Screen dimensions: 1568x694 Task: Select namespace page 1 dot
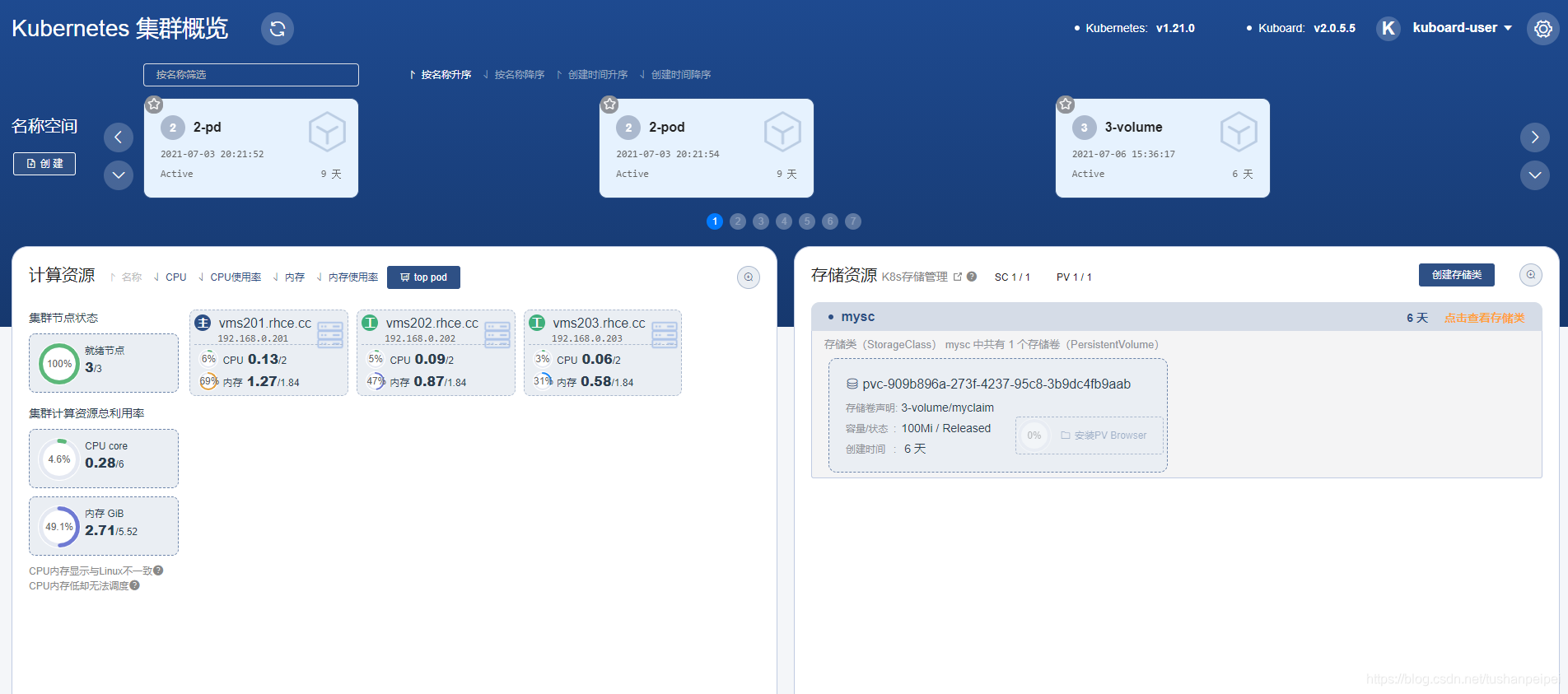pos(715,221)
